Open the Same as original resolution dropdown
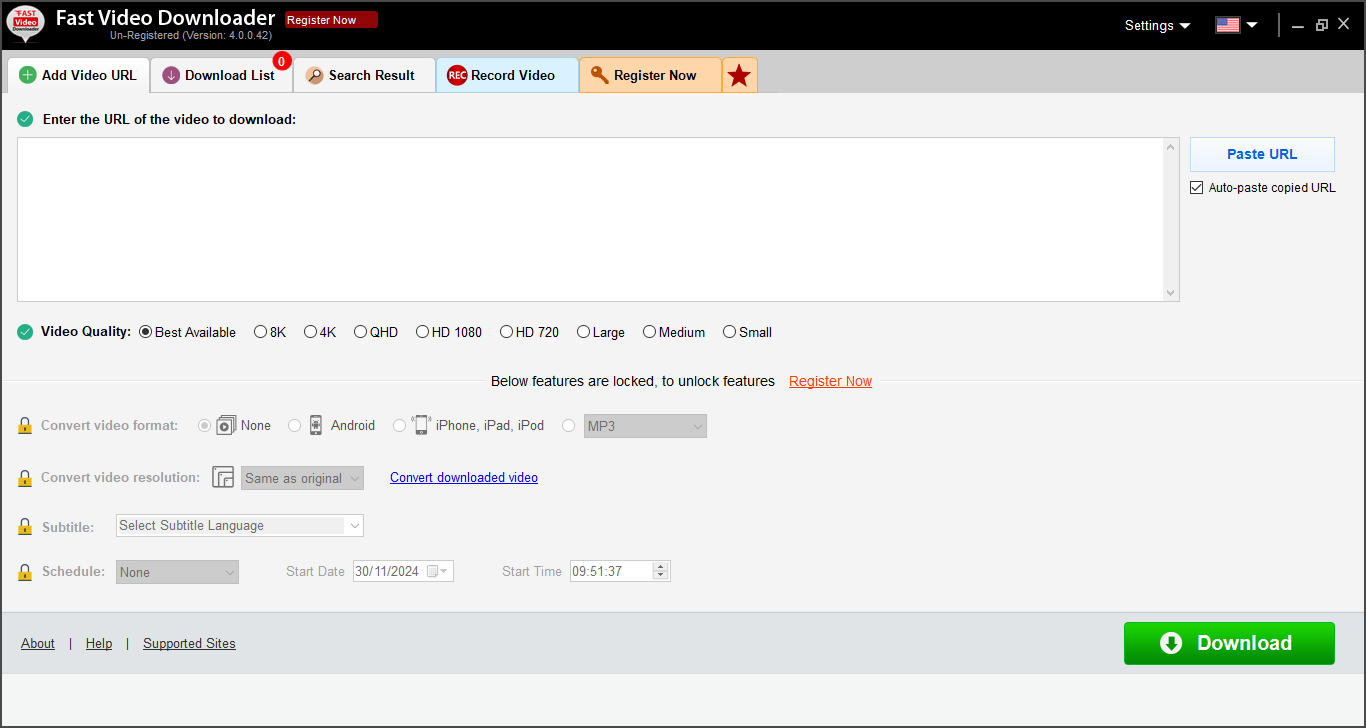This screenshot has width=1366, height=728. [302, 478]
